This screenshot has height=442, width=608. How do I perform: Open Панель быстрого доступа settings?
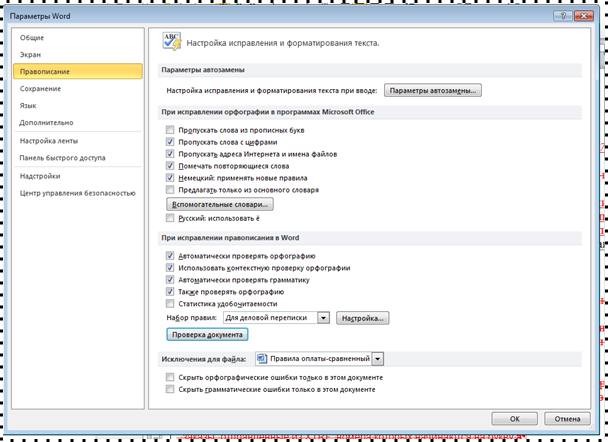62,158
